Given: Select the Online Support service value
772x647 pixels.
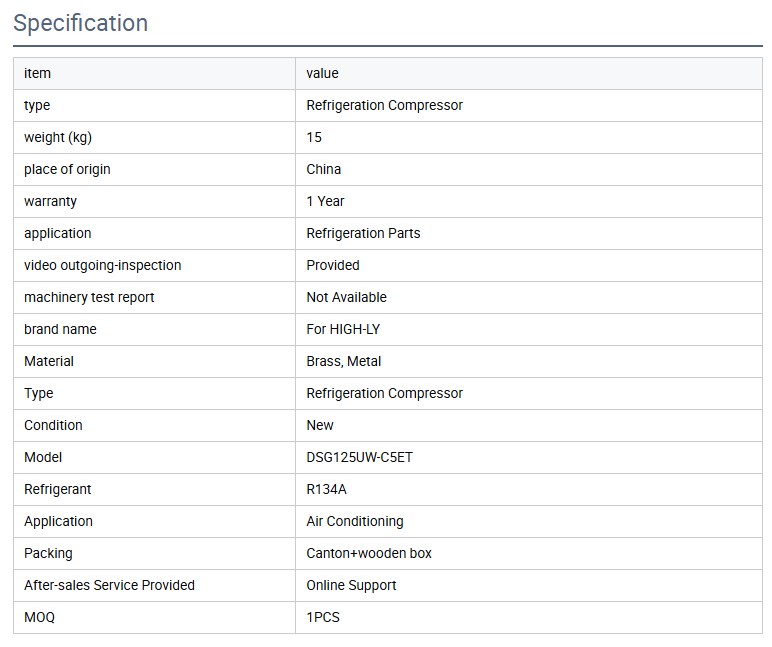Looking at the screenshot, I should pyautogui.click(x=351, y=585).
